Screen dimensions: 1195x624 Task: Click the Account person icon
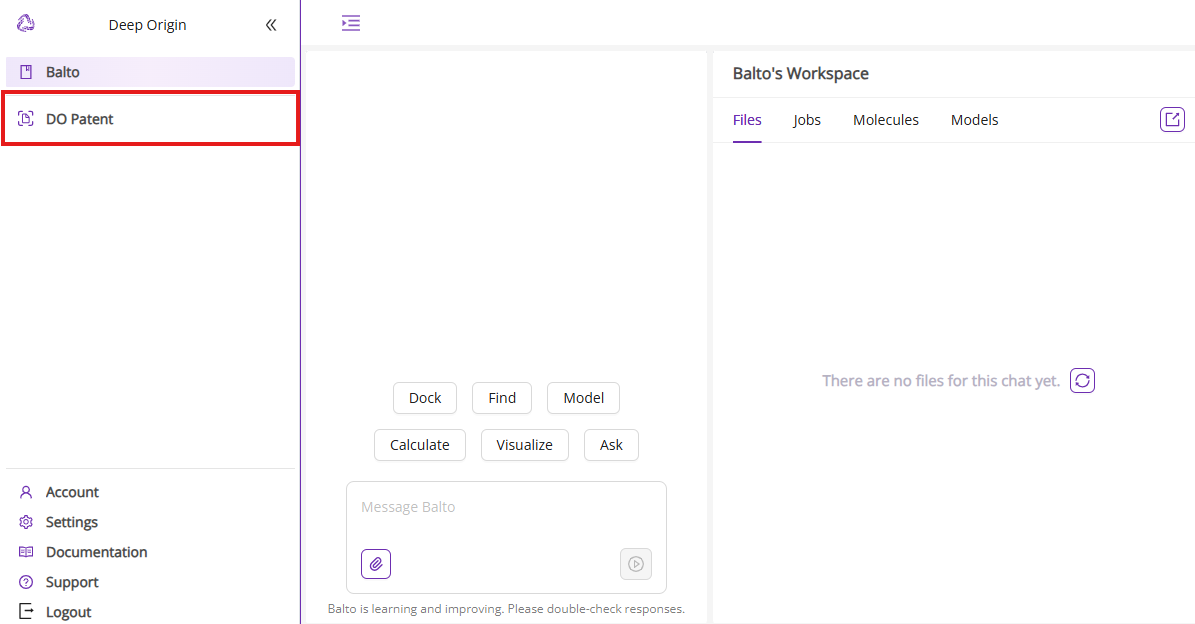pyautogui.click(x=26, y=492)
